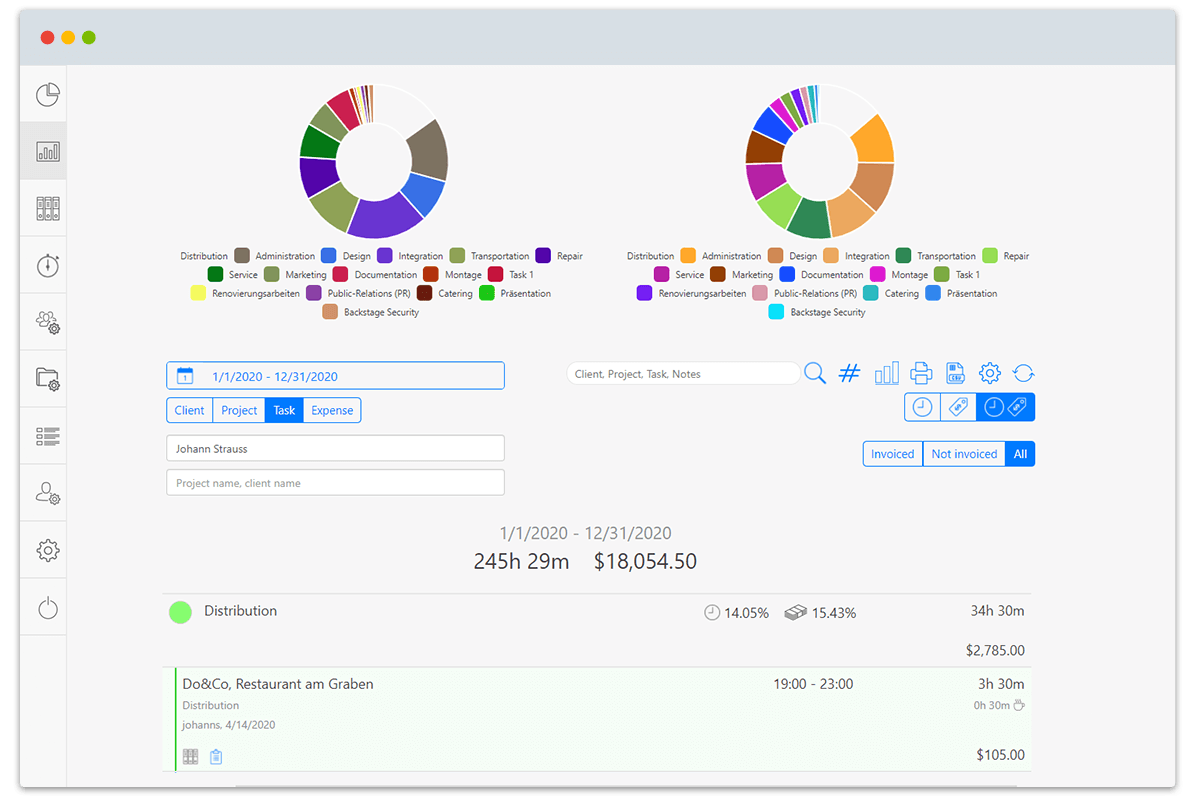The height and width of the screenshot is (800, 1200).
Task: Open the reports bar chart sidebar icon
Action: (x=48, y=151)
